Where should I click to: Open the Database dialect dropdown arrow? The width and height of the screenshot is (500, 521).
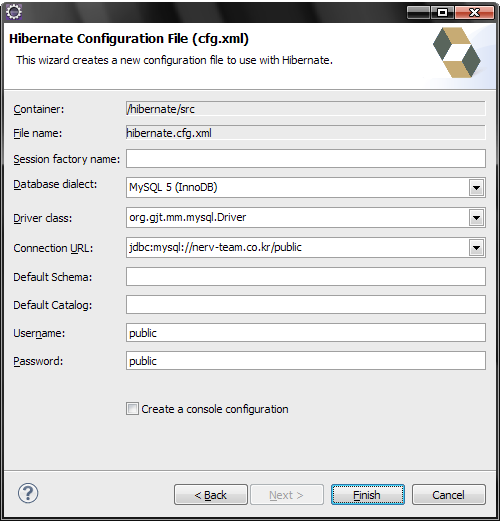click(476, 188)
